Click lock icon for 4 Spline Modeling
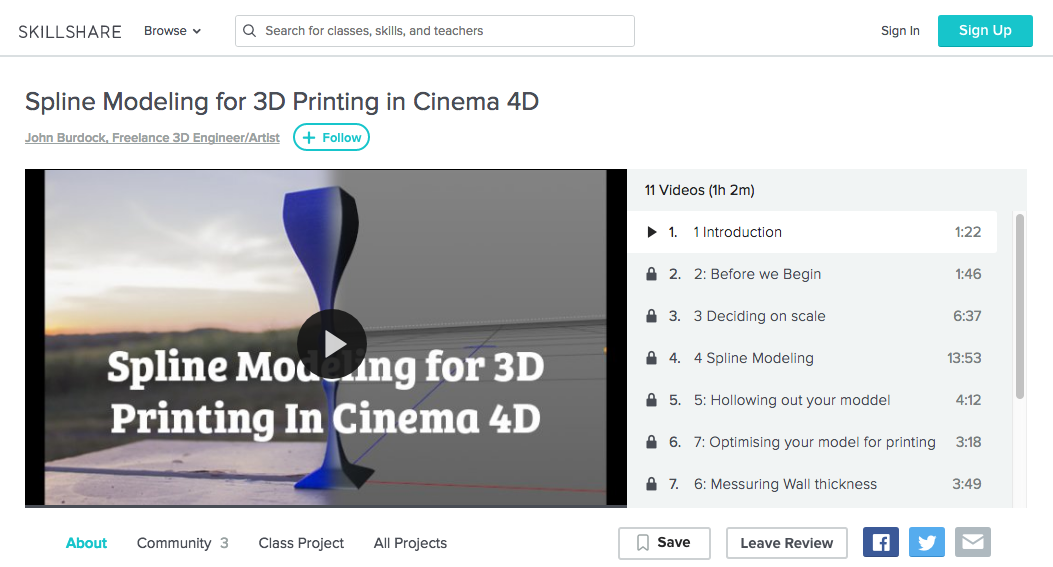Image resolution: width=1053 pixels, height=567 pixels. click(x=651, y=358)
